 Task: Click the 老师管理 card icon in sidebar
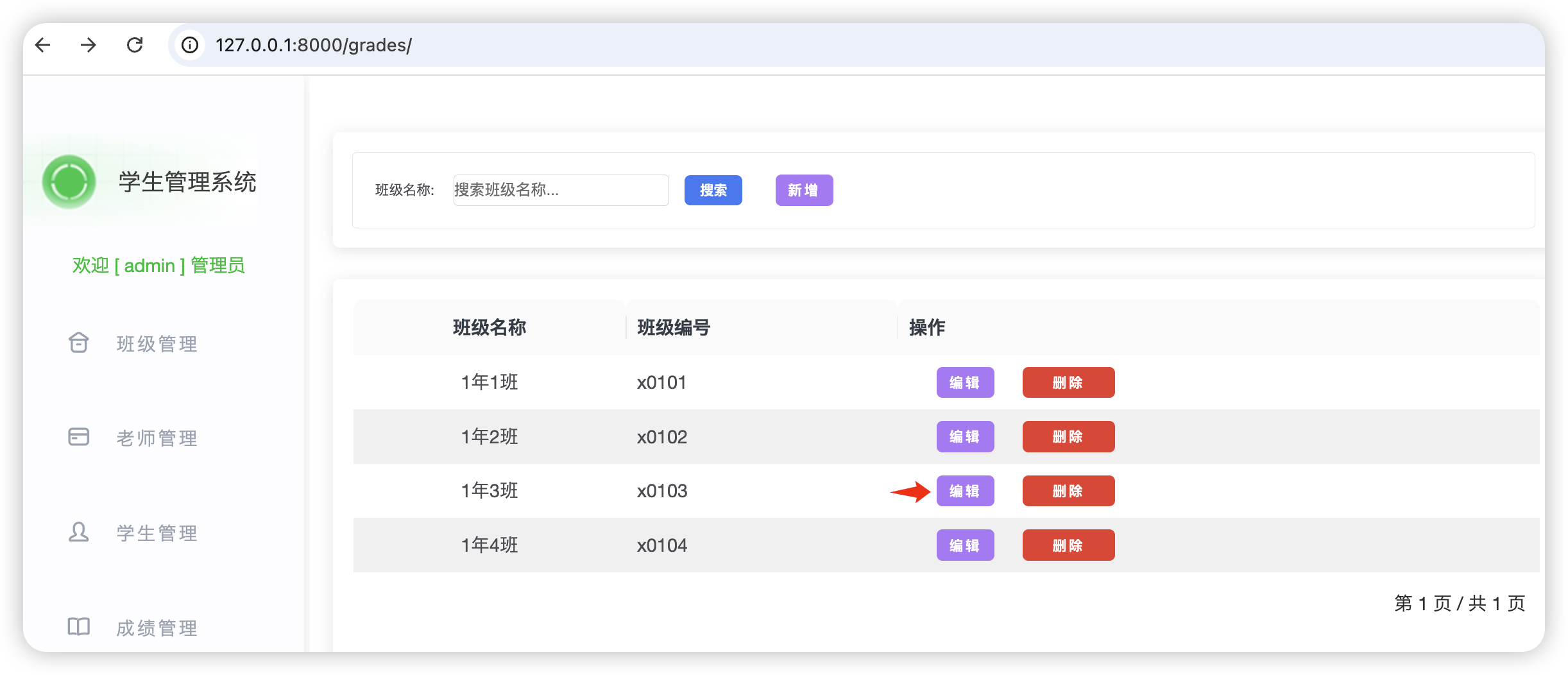click(79, 437)
